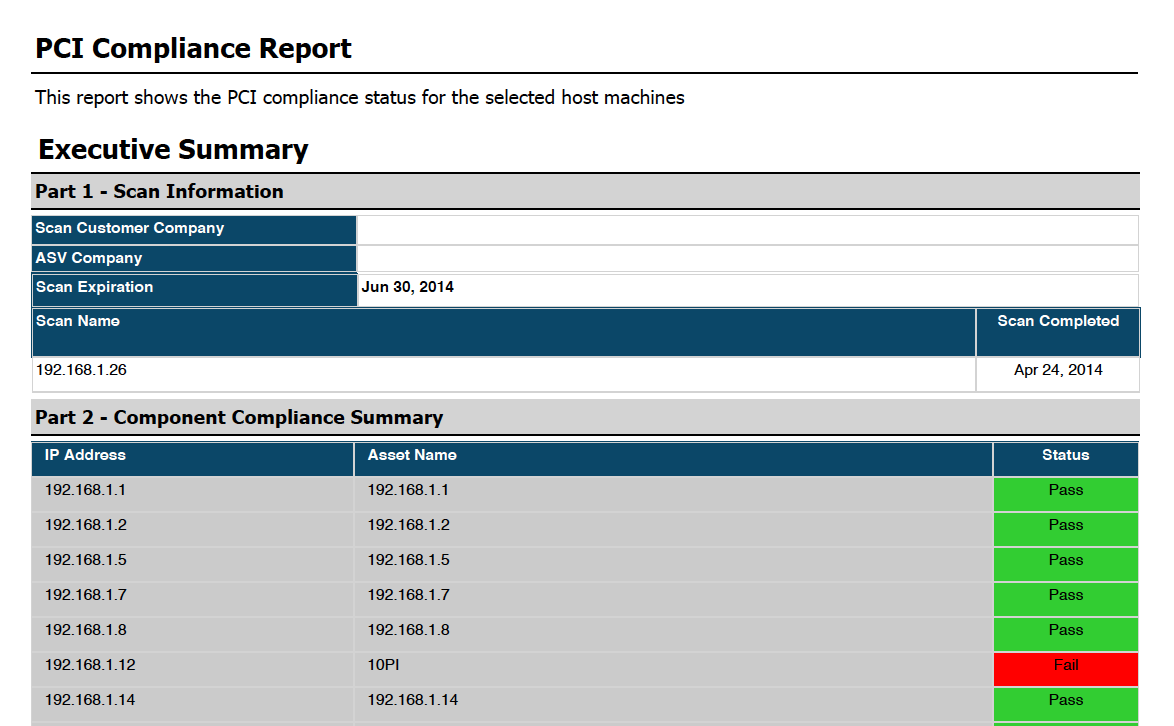Select the Scan Expiration date Jun 30, 2014
1174x726 pixels.
point(407,288)
